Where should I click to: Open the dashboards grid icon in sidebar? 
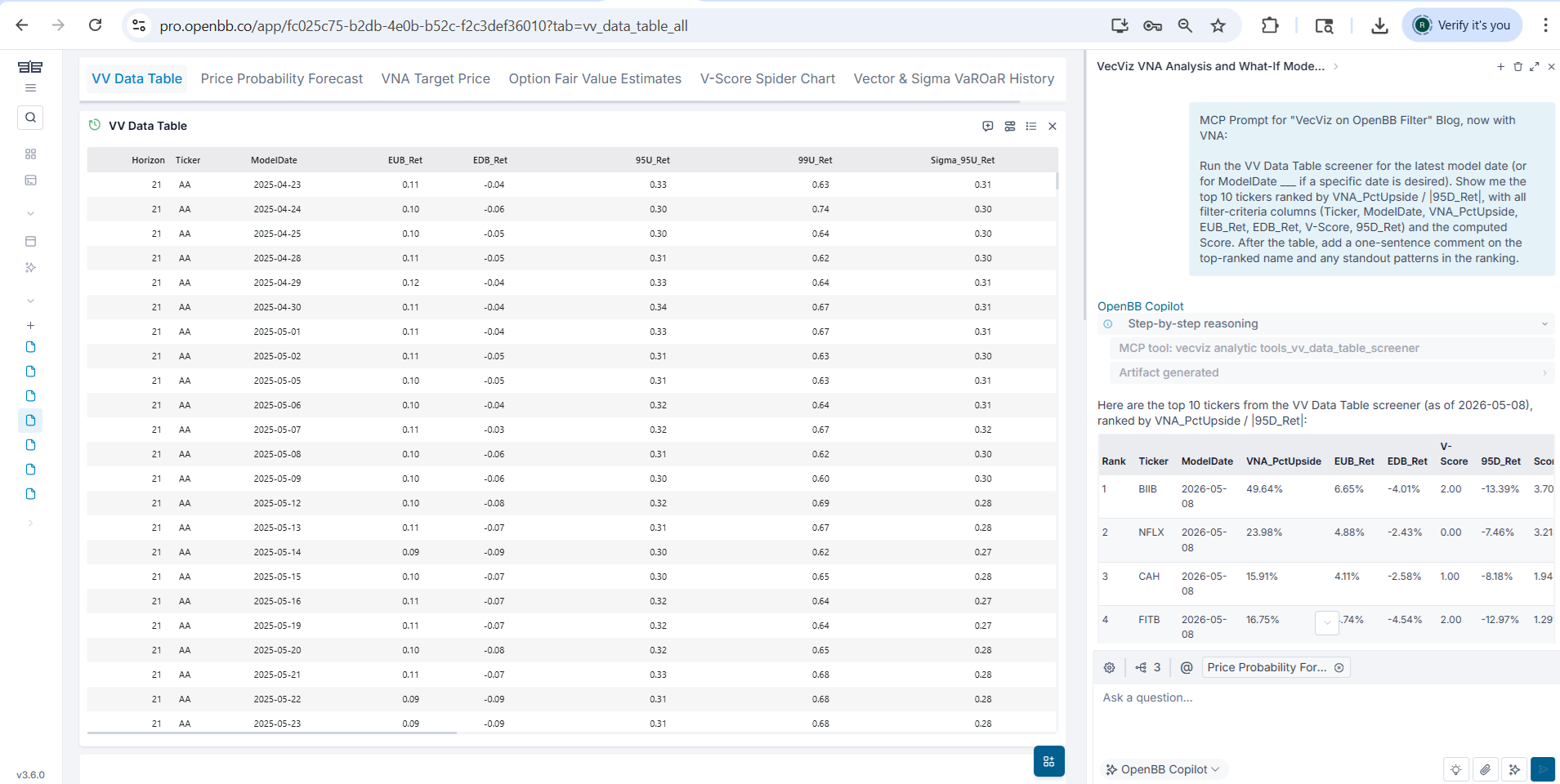(x=30, y=154)
